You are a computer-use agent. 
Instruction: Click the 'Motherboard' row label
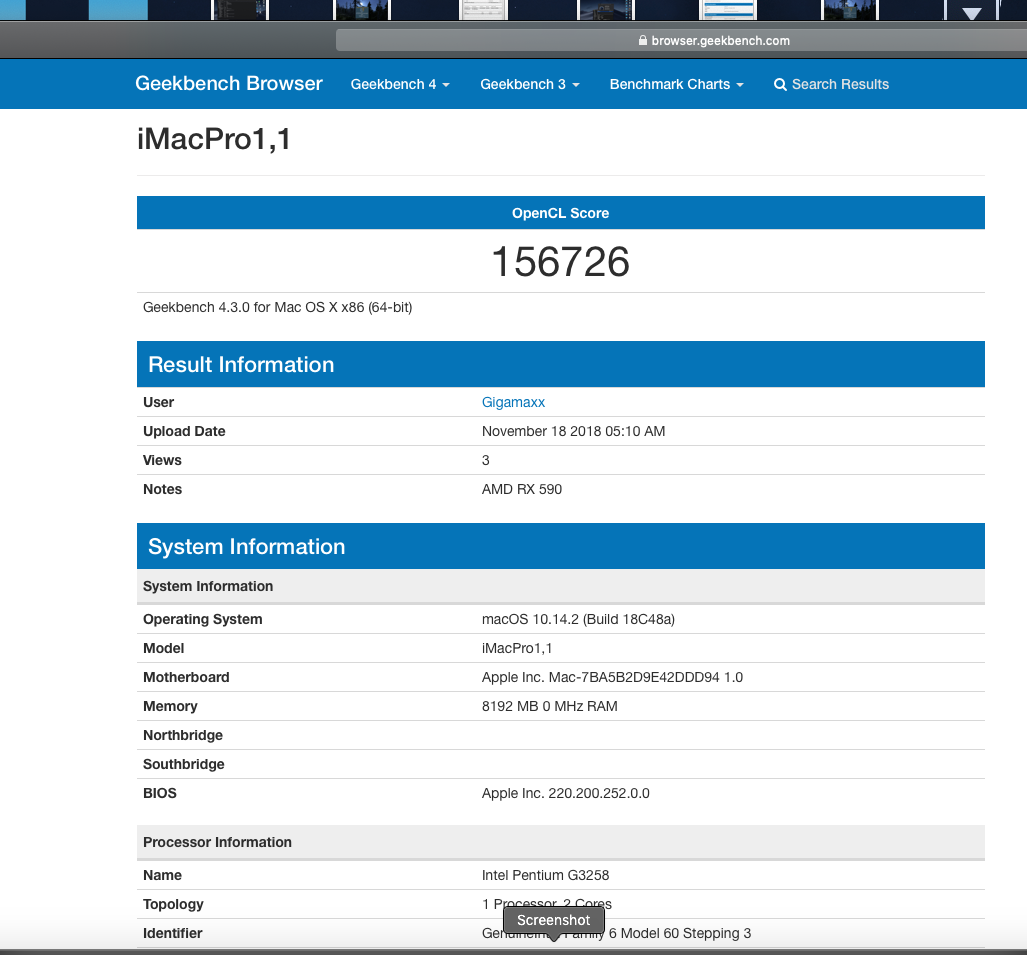(186, 677)
